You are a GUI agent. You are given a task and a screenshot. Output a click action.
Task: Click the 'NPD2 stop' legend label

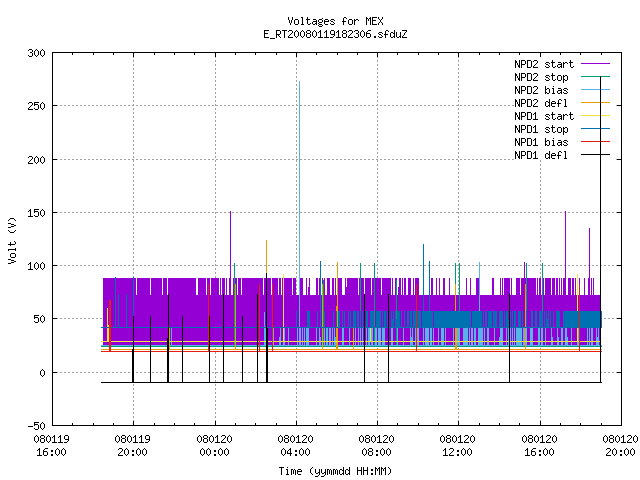541,77
